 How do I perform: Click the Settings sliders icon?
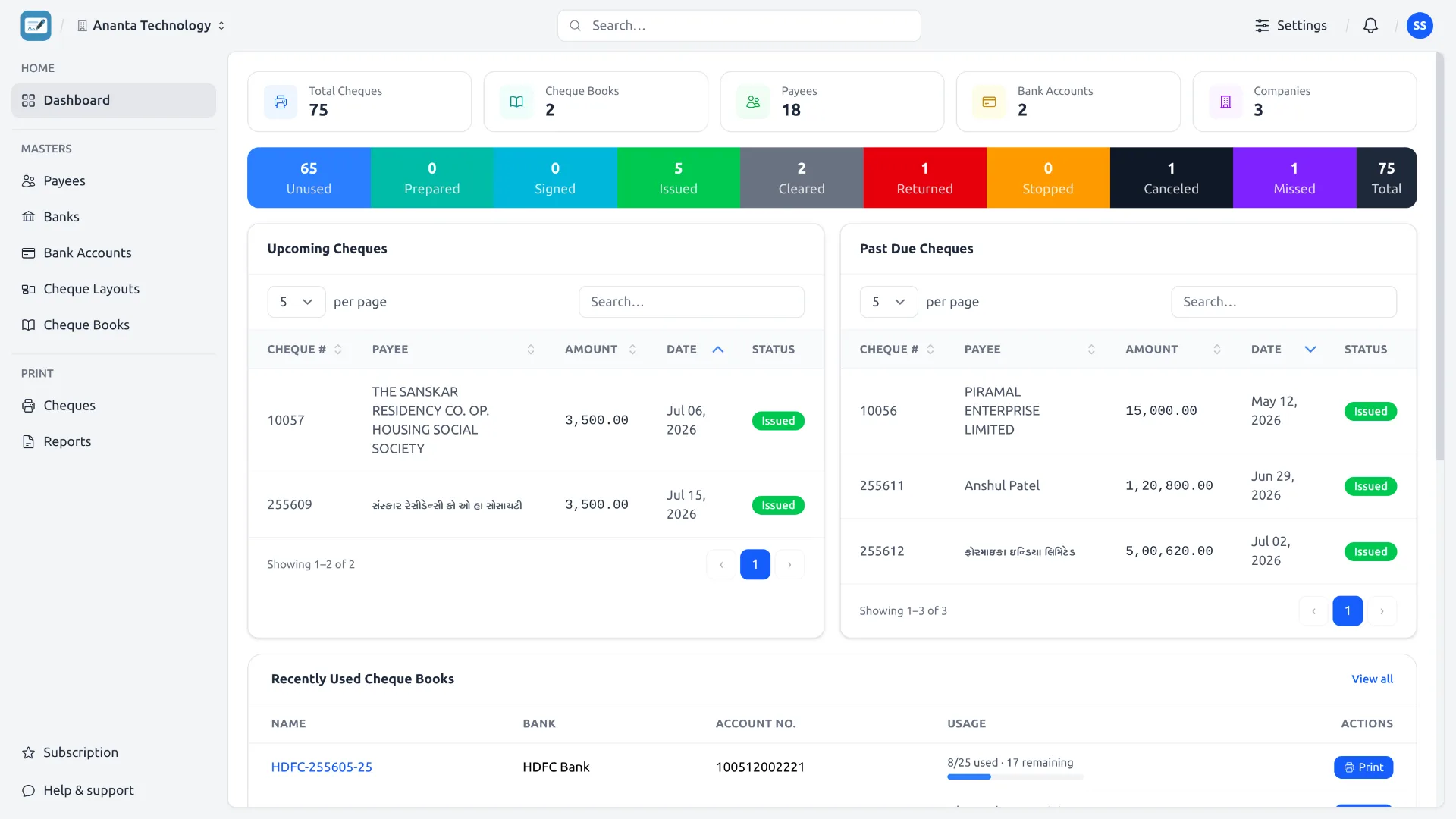1262,26
